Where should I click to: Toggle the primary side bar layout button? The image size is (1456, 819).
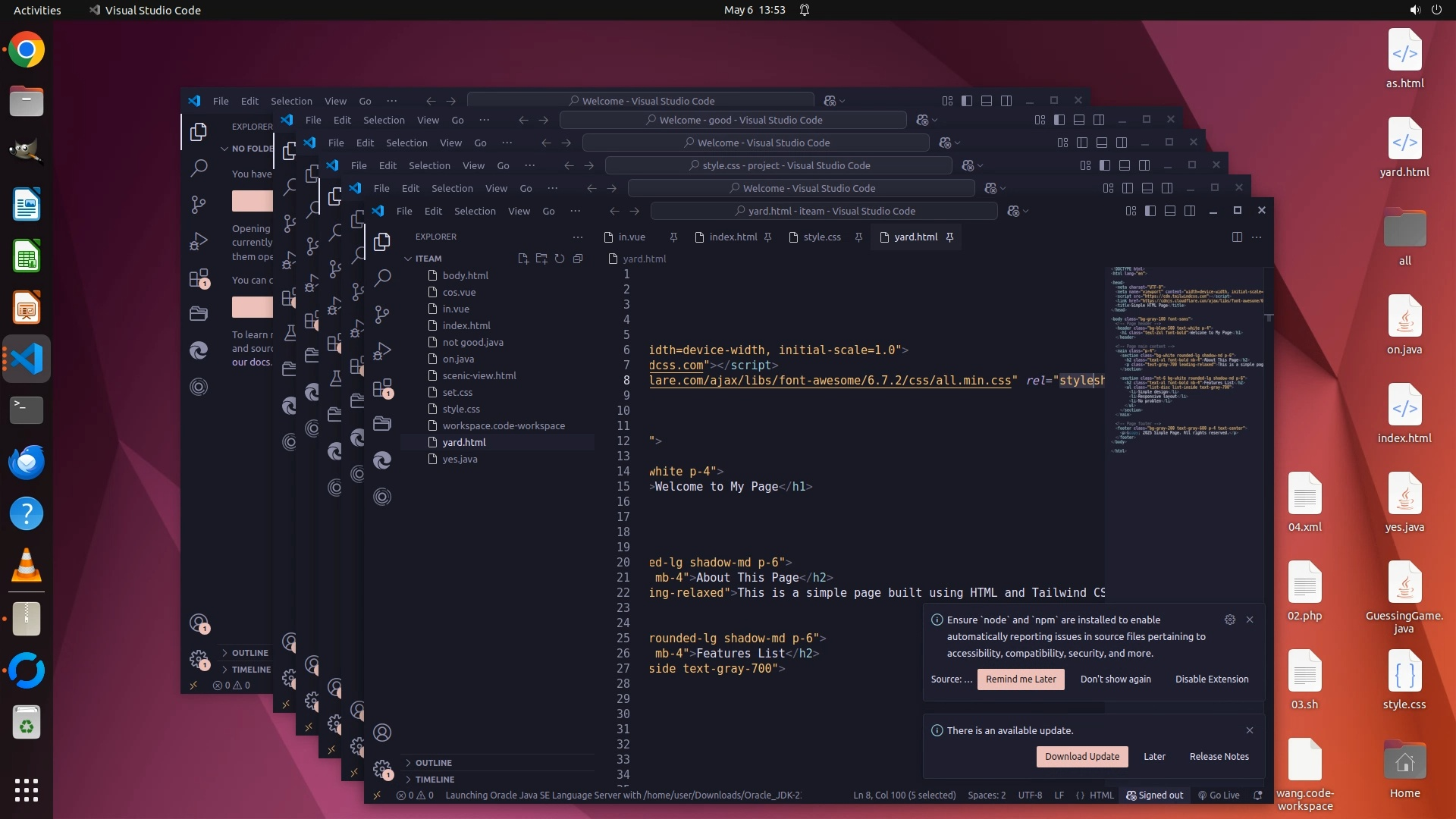point(1150,211)
